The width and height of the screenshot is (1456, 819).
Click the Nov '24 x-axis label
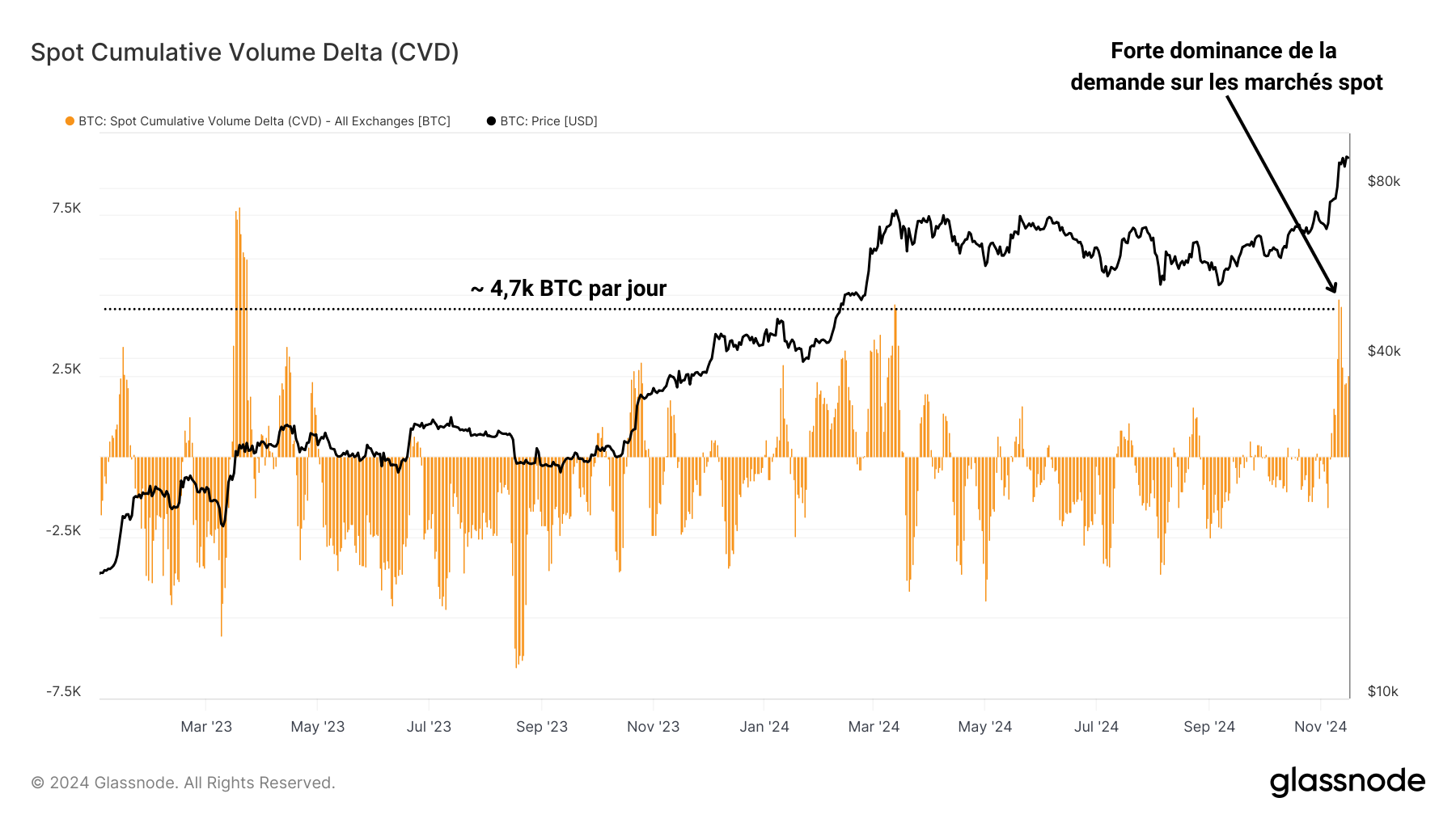[1320, 727]
